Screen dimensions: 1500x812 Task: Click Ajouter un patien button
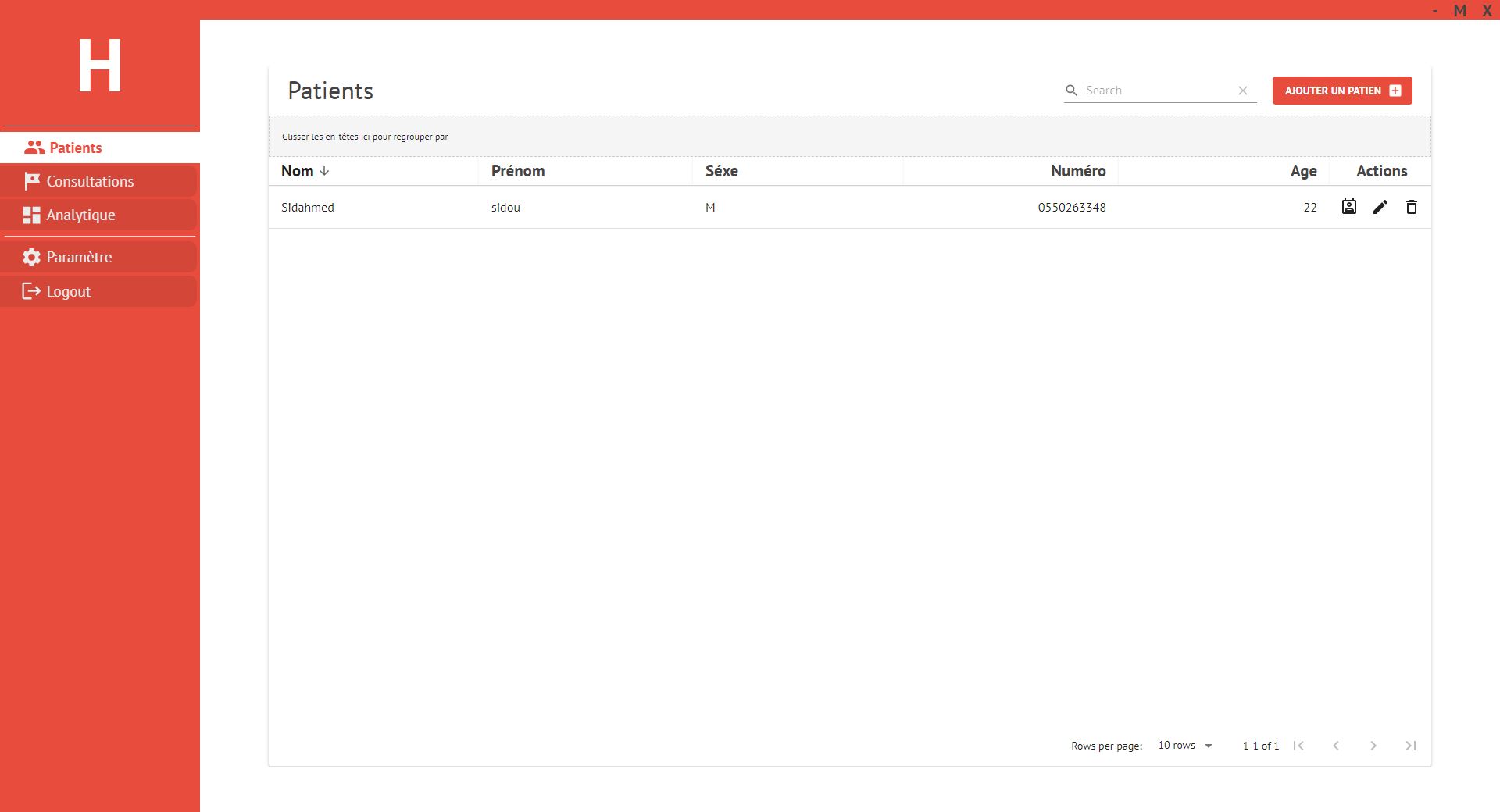1342,91
